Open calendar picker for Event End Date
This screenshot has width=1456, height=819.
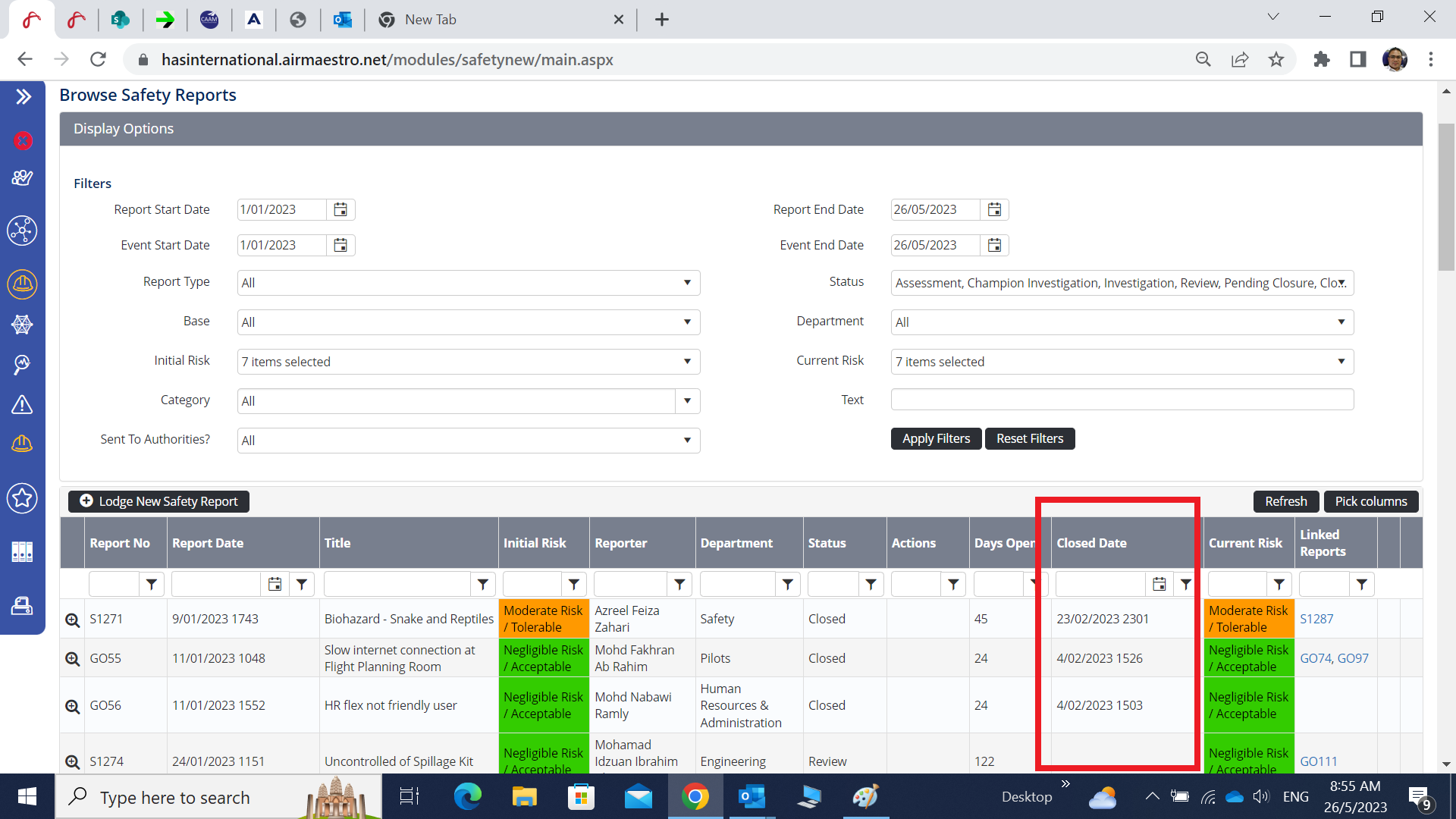tap(994, 245)
